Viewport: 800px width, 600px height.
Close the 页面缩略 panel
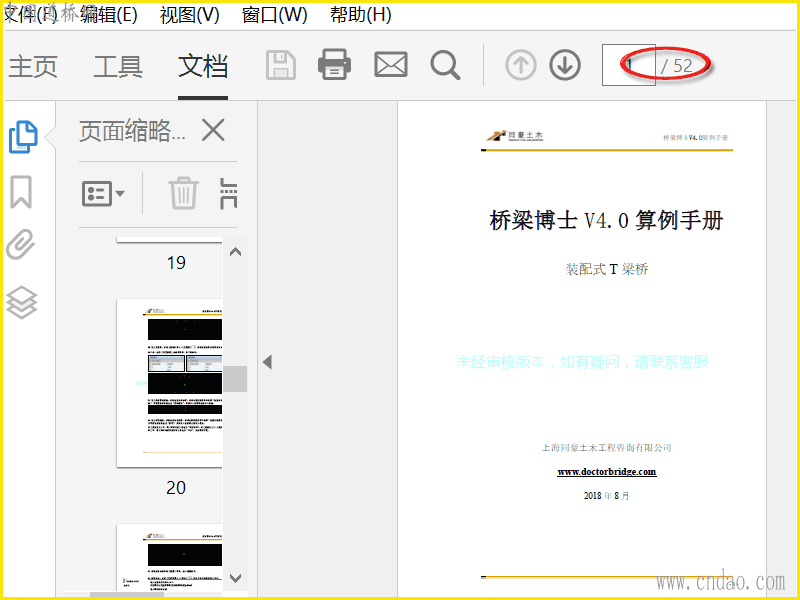pyautogui.click(x=213, y=130)
